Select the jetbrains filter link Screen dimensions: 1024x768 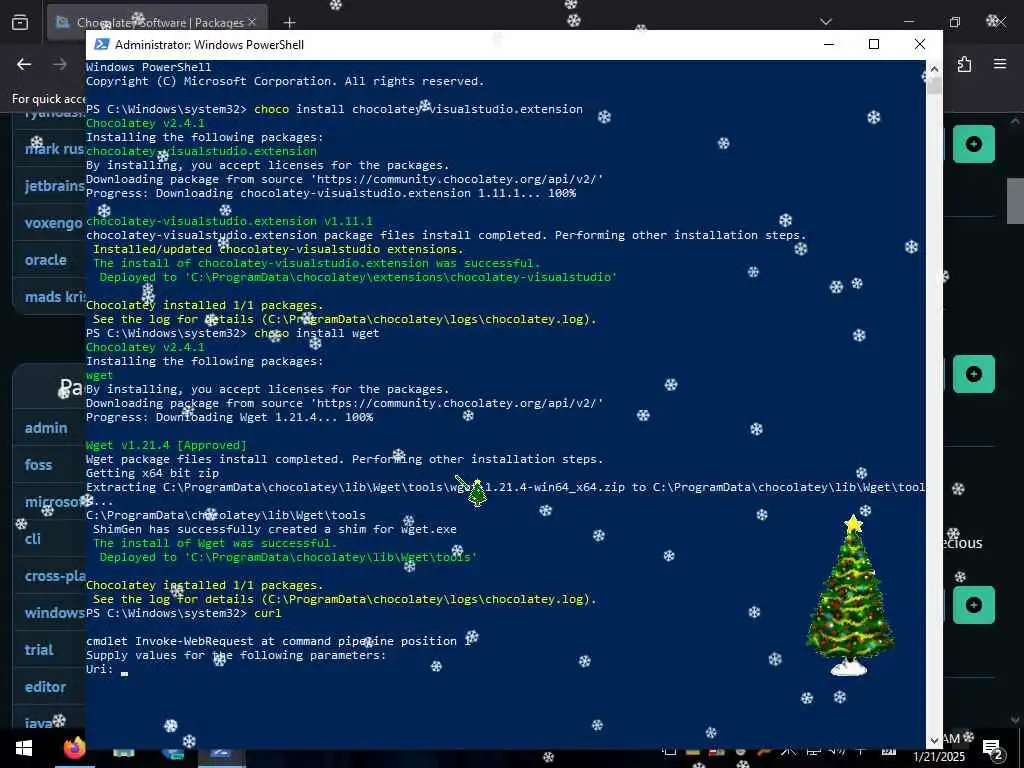(x=55, y=186)
